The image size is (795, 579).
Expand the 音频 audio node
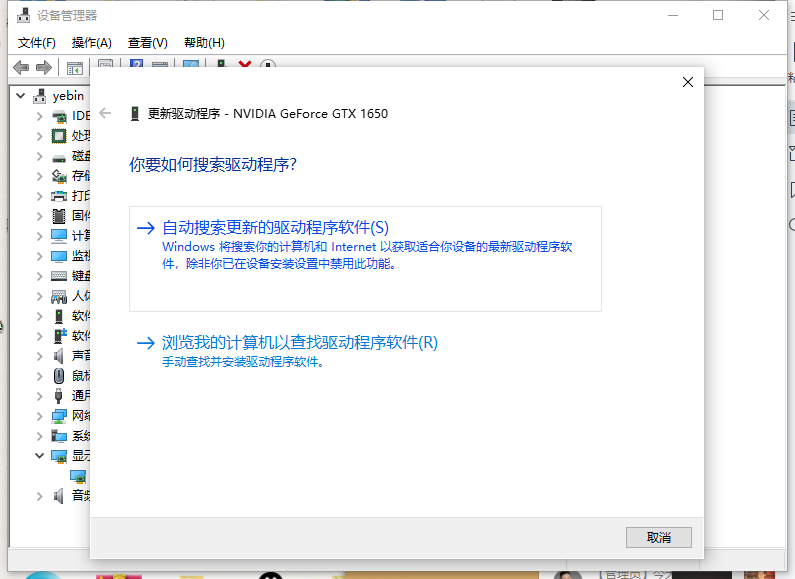click(40, 496)
